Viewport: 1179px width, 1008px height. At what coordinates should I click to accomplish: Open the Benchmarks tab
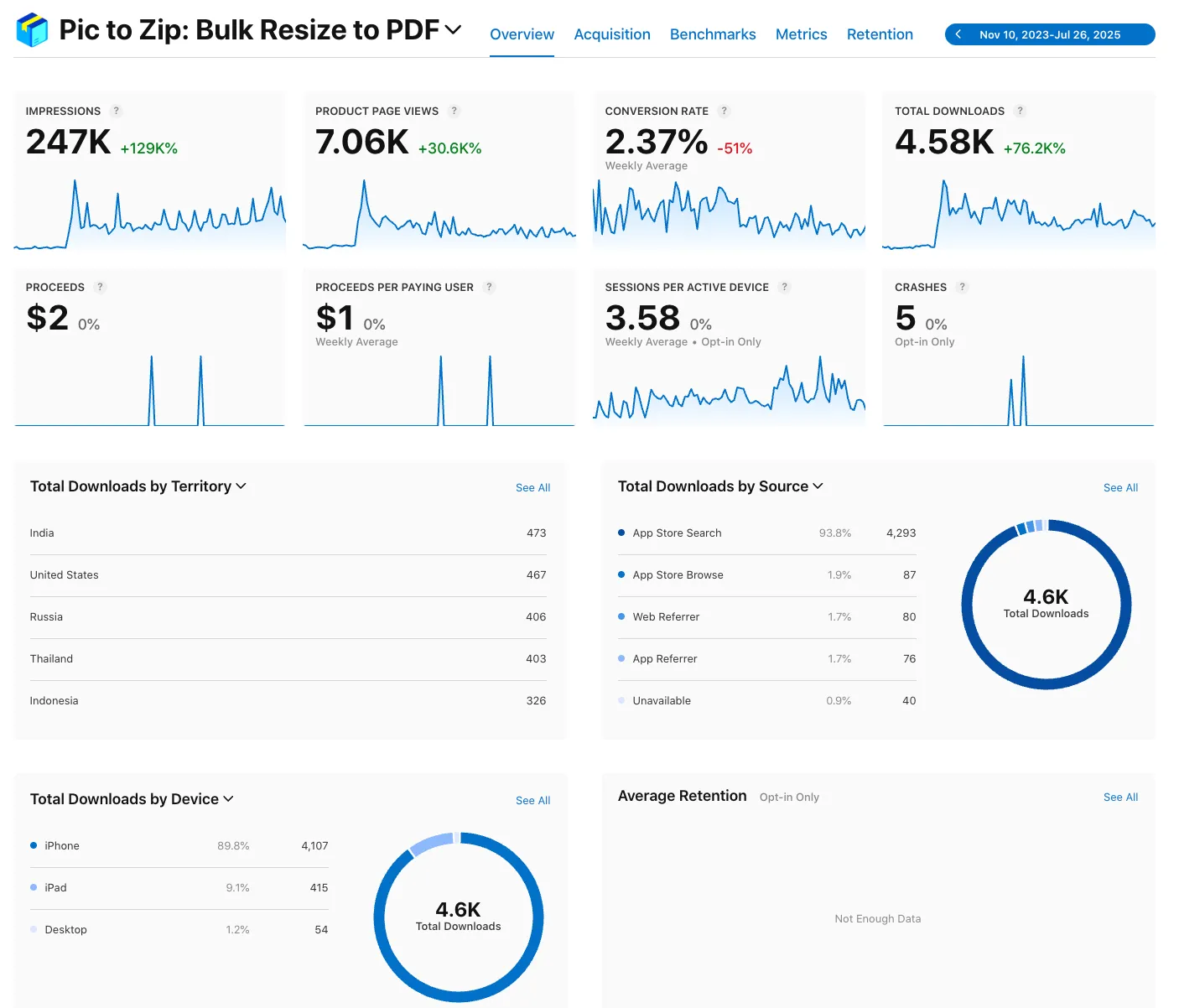(x=713, y=34)
